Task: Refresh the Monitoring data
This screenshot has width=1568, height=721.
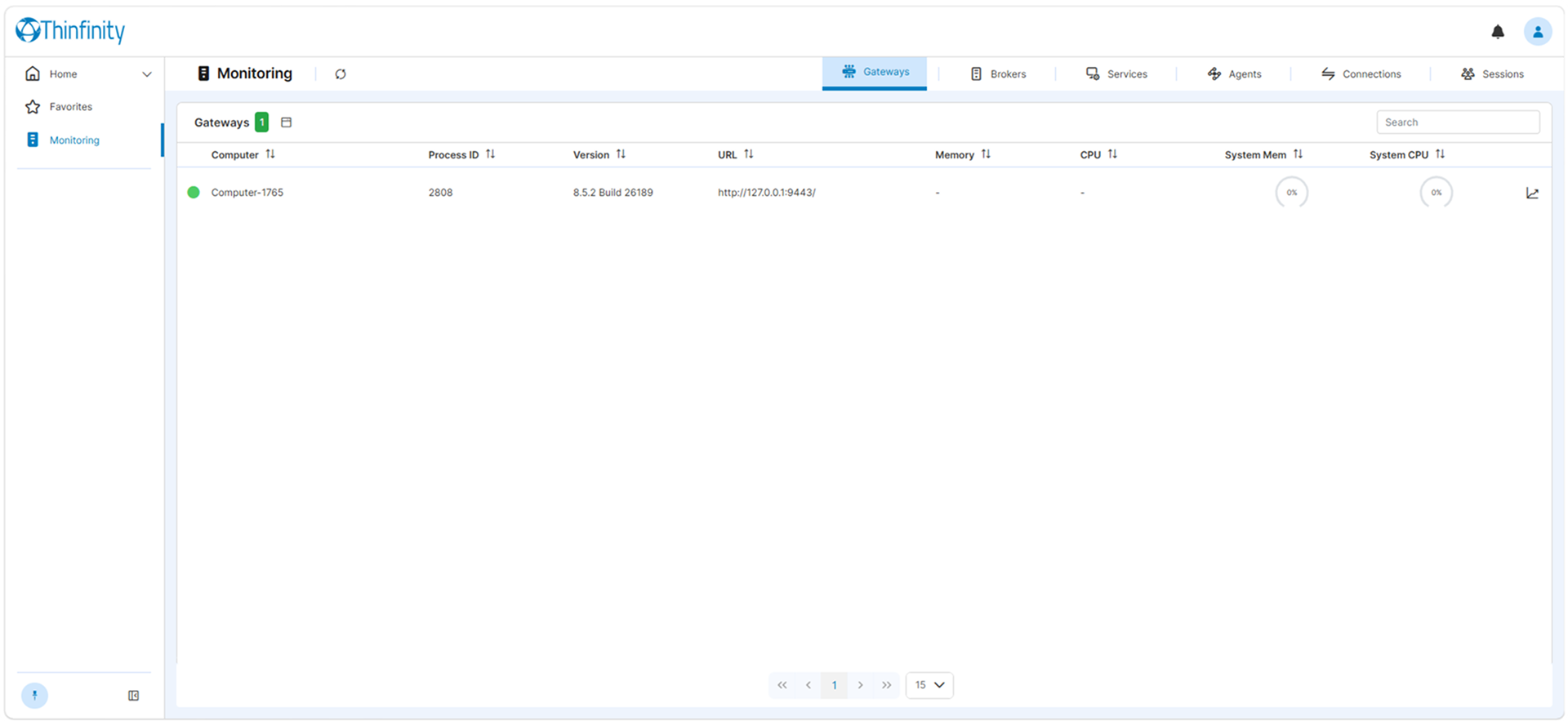Action: coord(341,74)
